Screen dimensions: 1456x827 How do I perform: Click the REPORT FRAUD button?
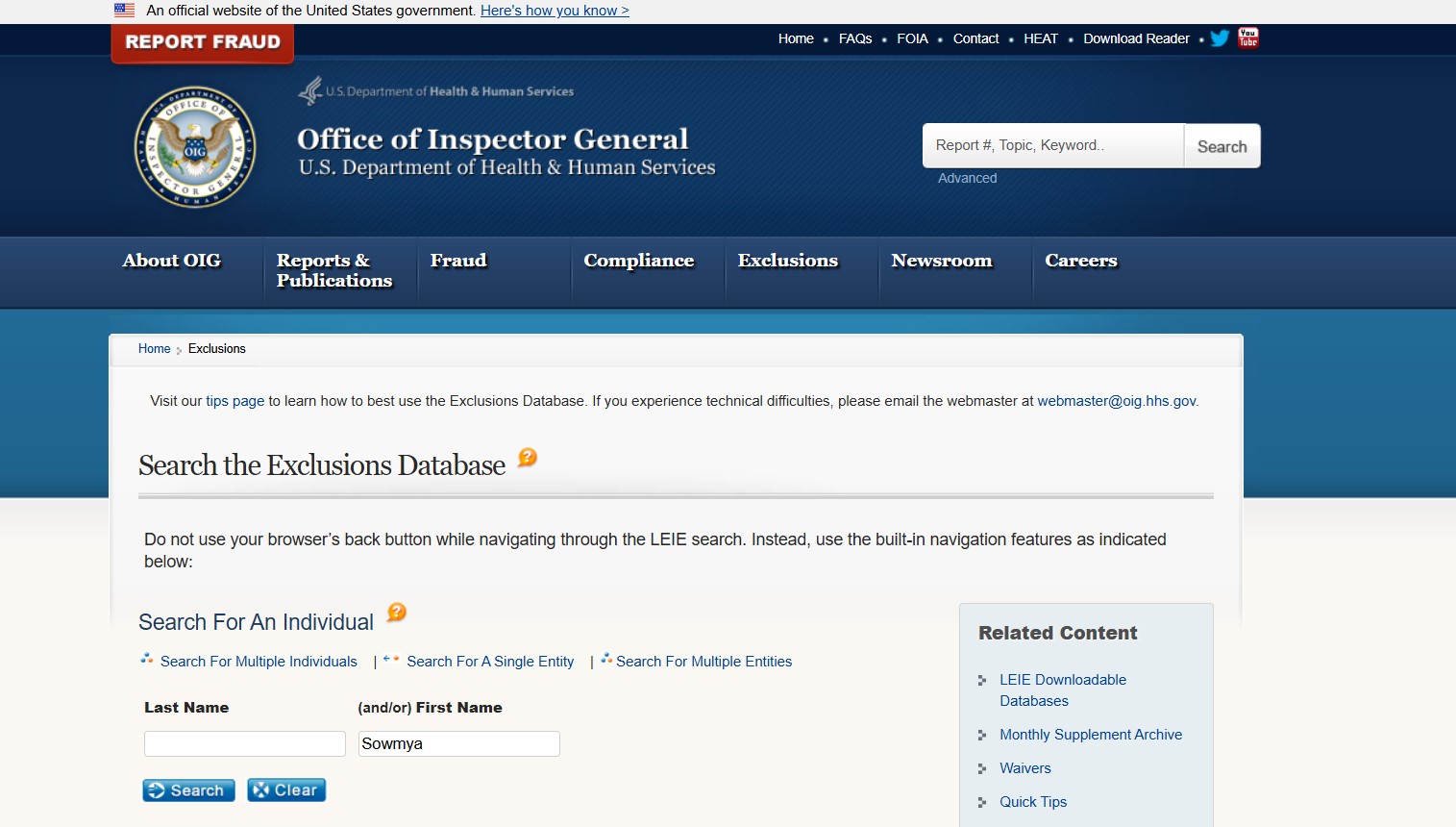click(203, 42)
